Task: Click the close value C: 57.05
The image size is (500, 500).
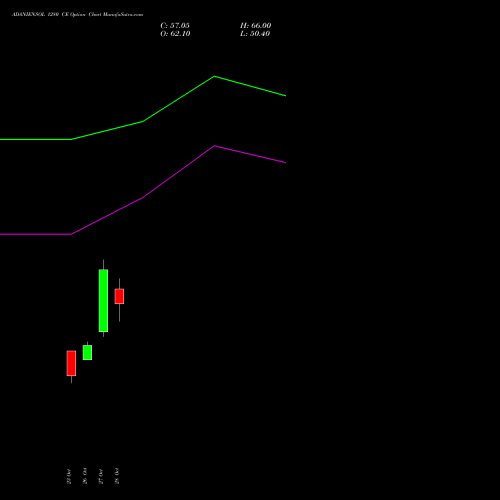Action: point(175,26)
